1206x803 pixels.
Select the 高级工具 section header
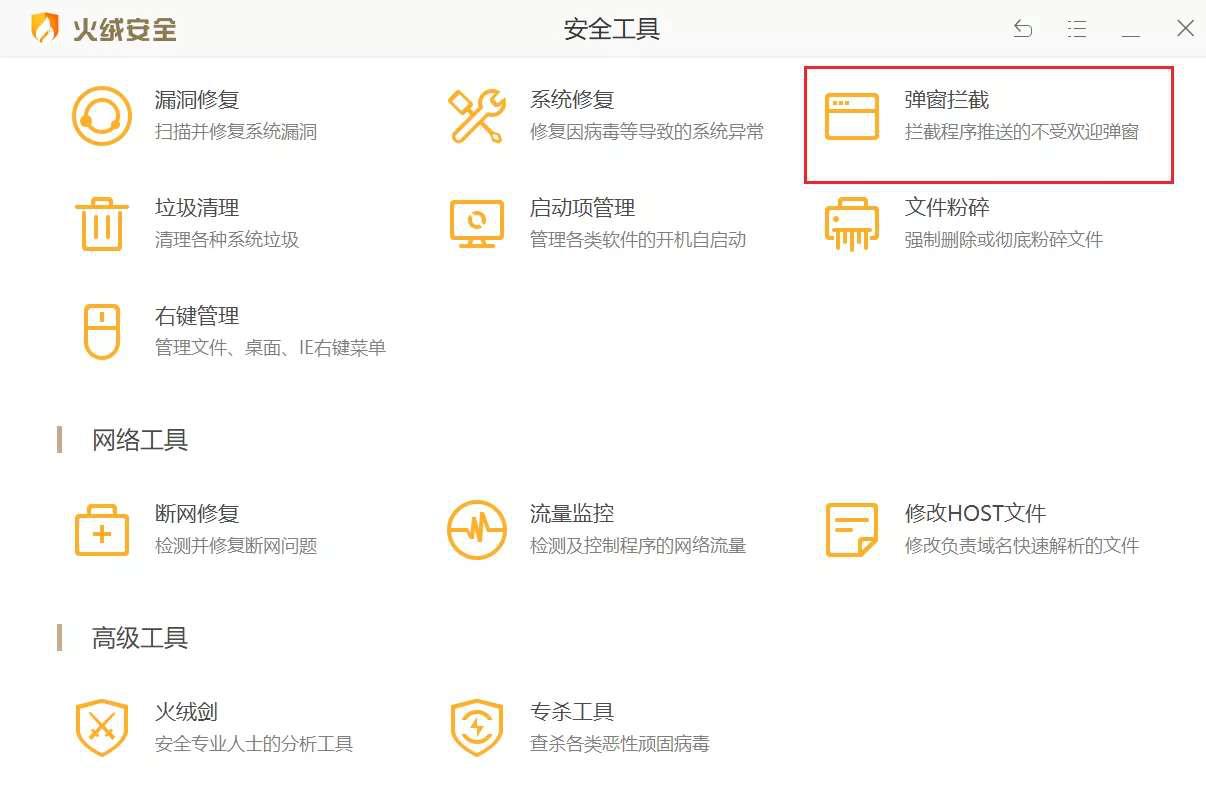tap(138, 637)
